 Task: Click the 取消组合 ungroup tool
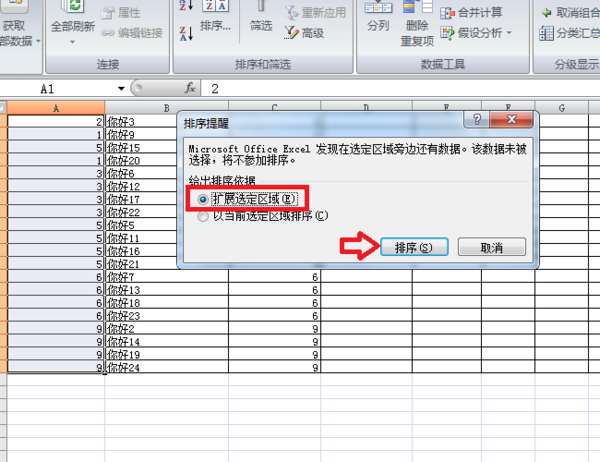[571, 13]
